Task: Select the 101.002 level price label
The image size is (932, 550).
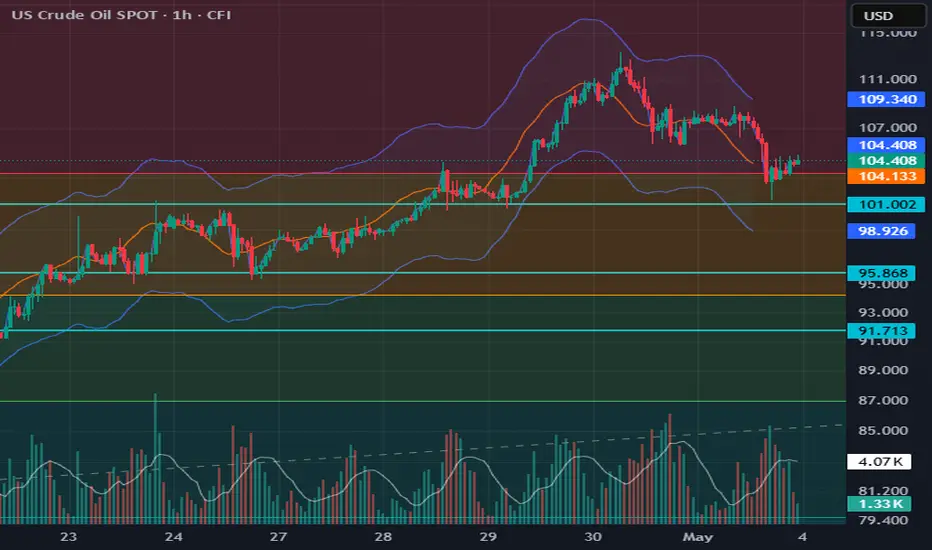Action: (886, 205)
